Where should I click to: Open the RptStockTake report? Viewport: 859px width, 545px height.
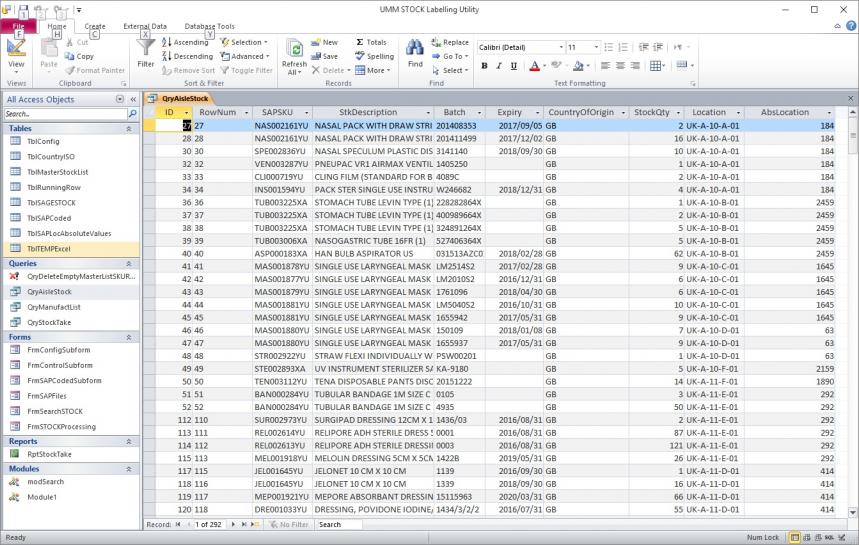coord(49,454)
